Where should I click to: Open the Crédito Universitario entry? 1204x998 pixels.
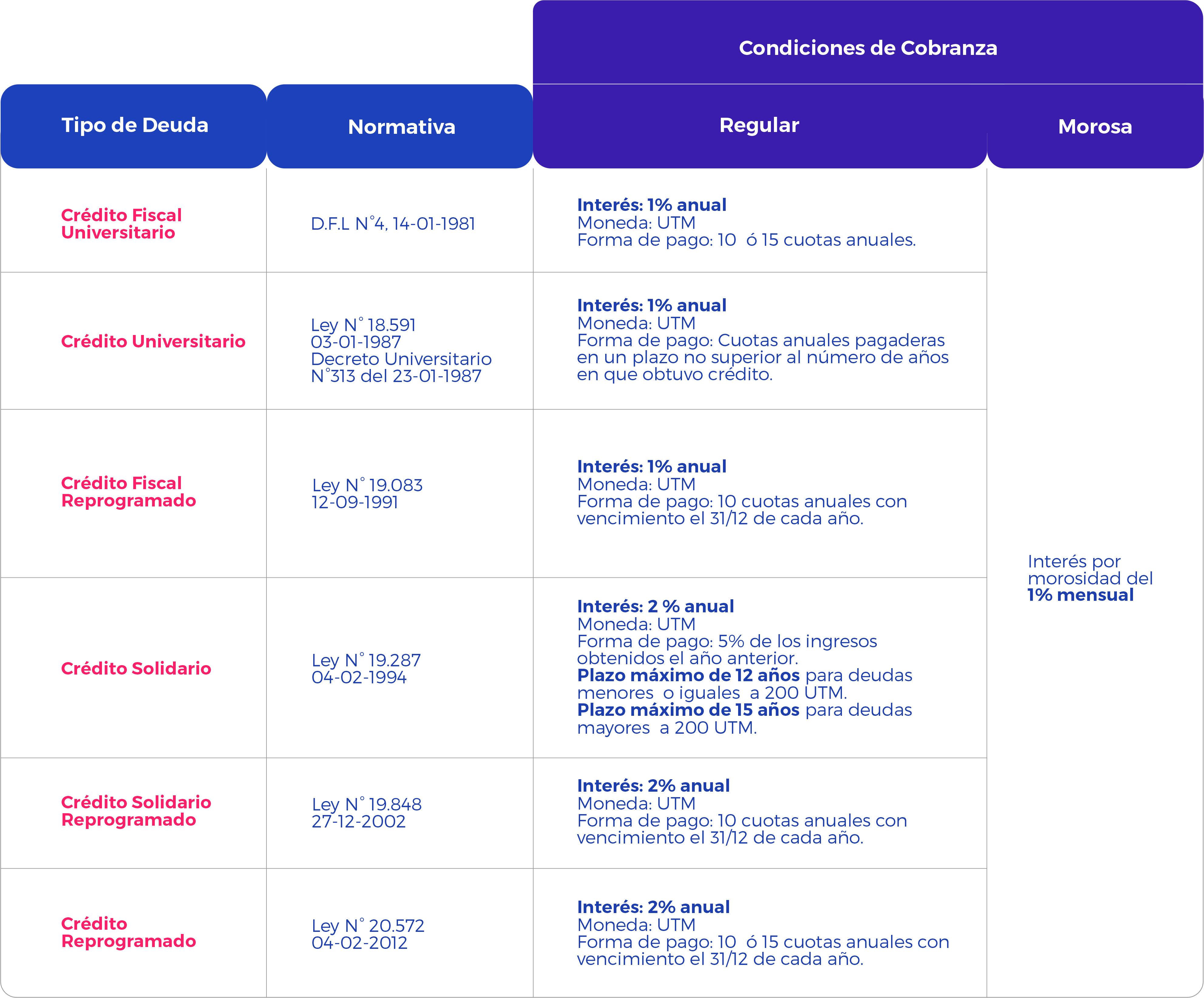153,341
